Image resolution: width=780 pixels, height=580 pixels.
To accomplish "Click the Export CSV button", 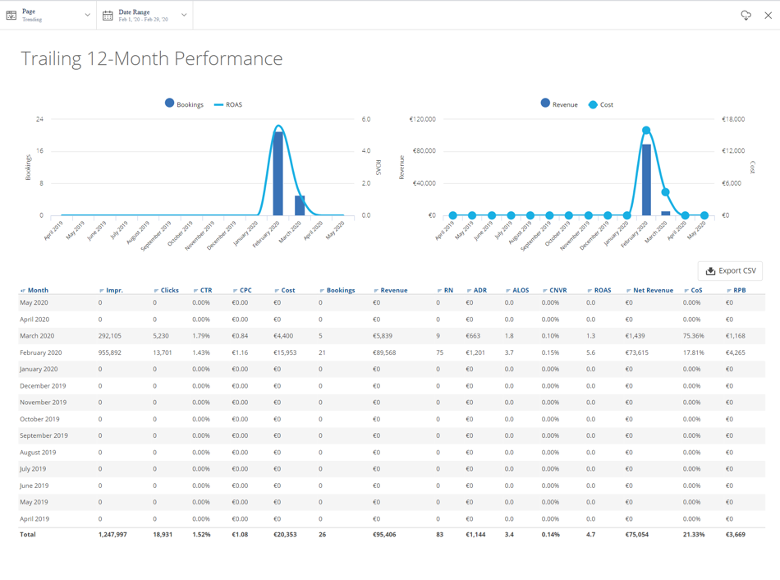I will (x=730, y=271).
